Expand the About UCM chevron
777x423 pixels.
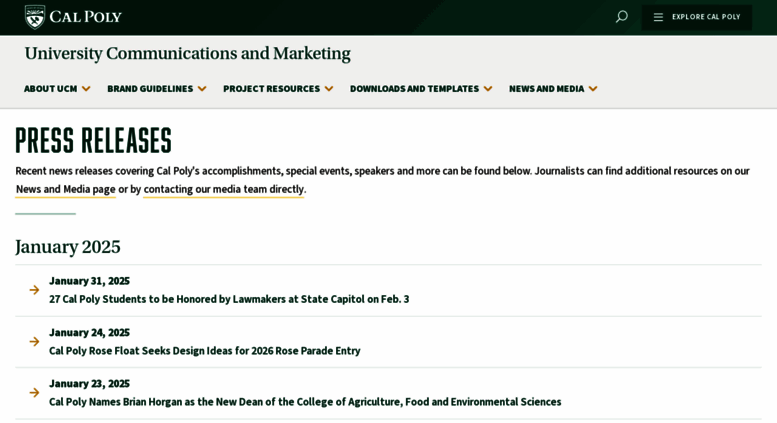click(x=86, y=89)
